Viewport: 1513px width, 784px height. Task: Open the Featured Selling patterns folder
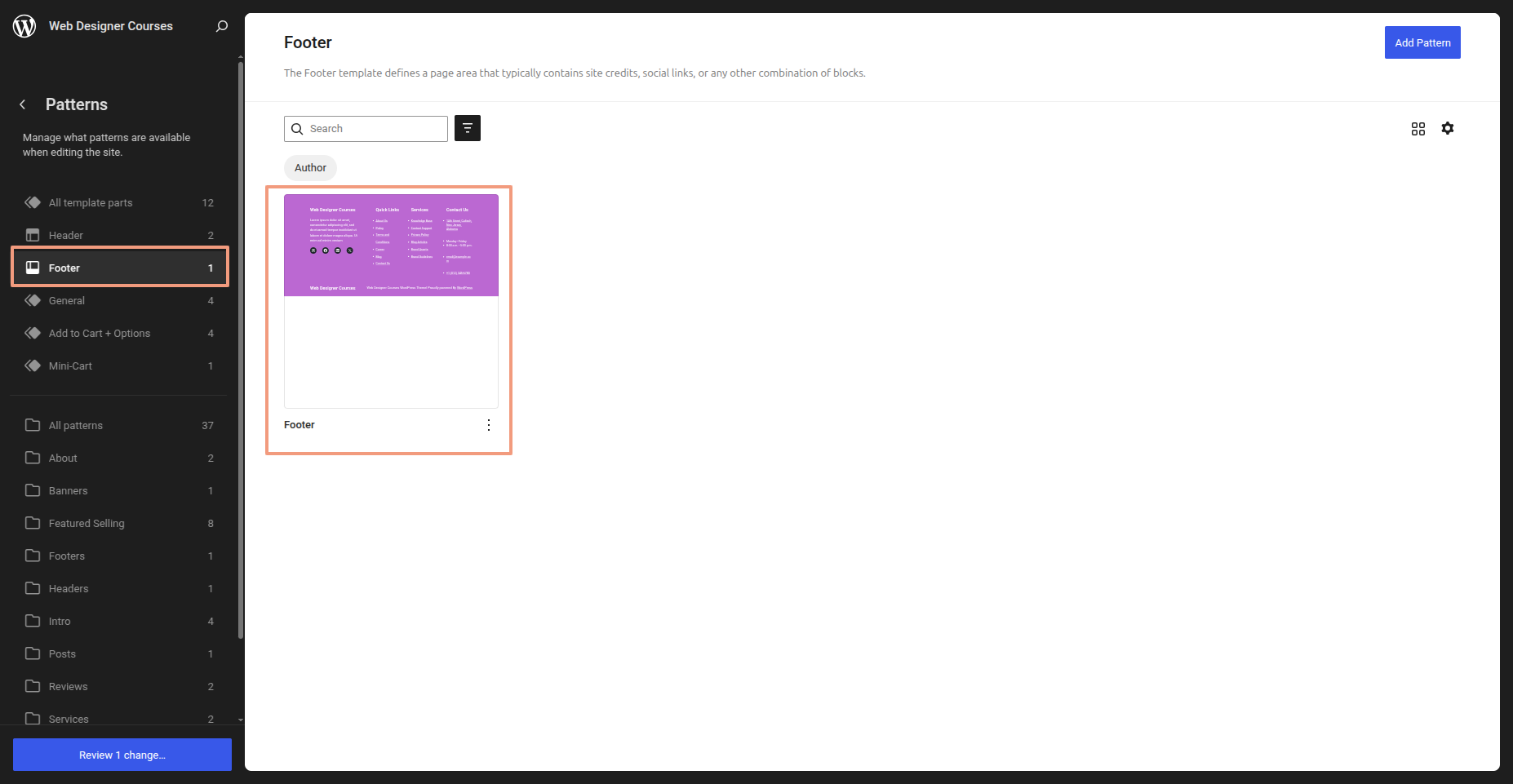pyautogui.click(x=87, y=523)
